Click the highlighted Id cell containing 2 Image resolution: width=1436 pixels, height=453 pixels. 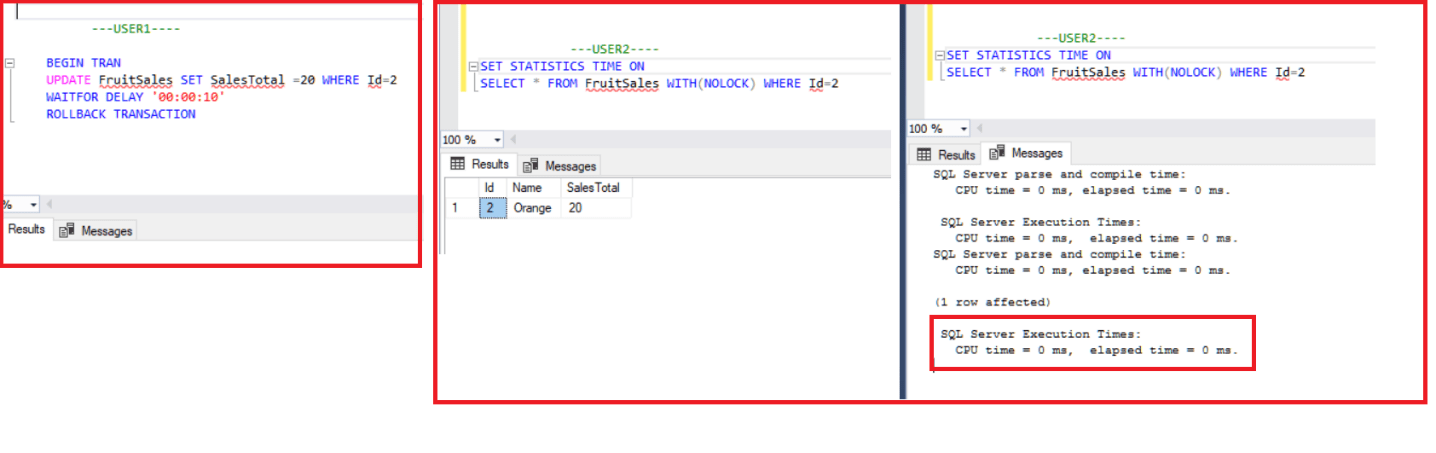pos(493,208)
